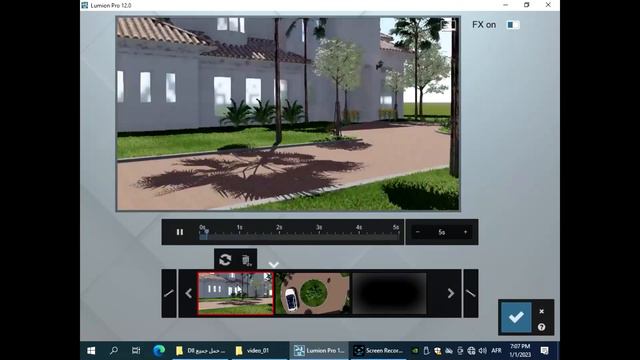The image size is (640, 360).
Task: Click the 2s mark on the timeline
Action: click(x=279, y=227)
